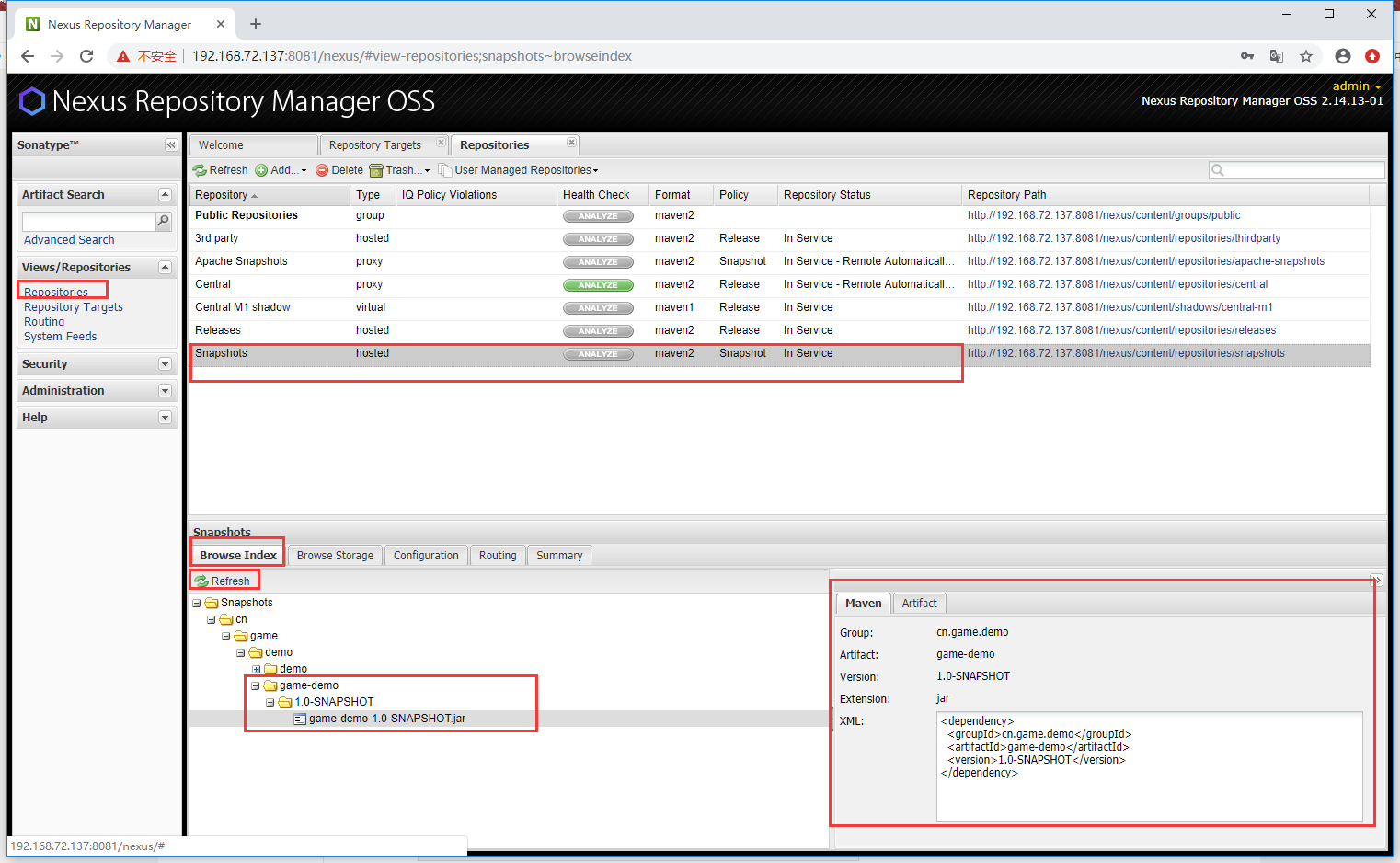
Task: Click the artifact search magnifier icon
Action: 164,221
